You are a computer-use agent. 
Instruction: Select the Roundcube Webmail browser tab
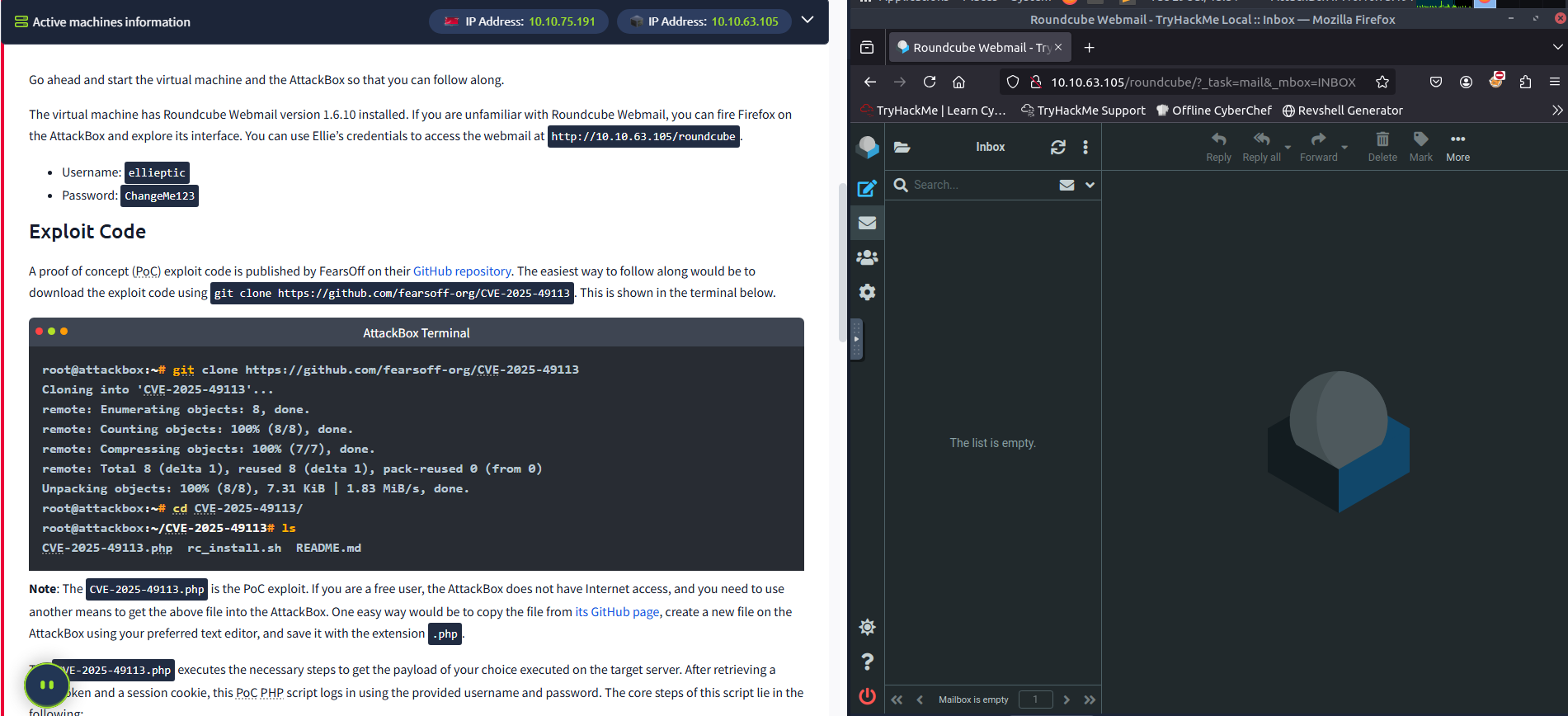pos(972,47)
